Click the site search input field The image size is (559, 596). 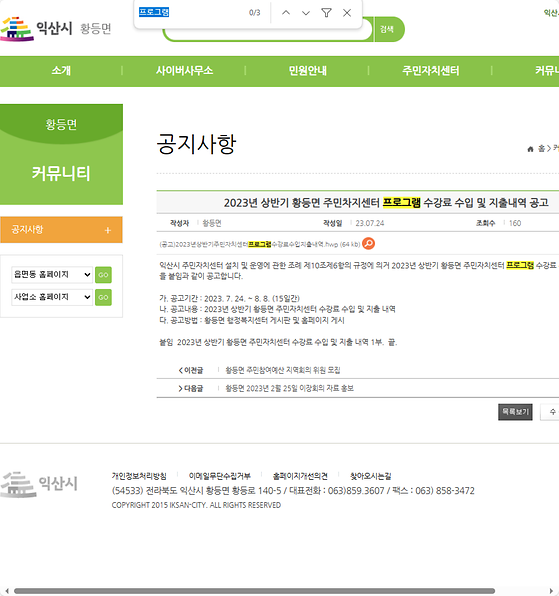[x=268, y=34]
